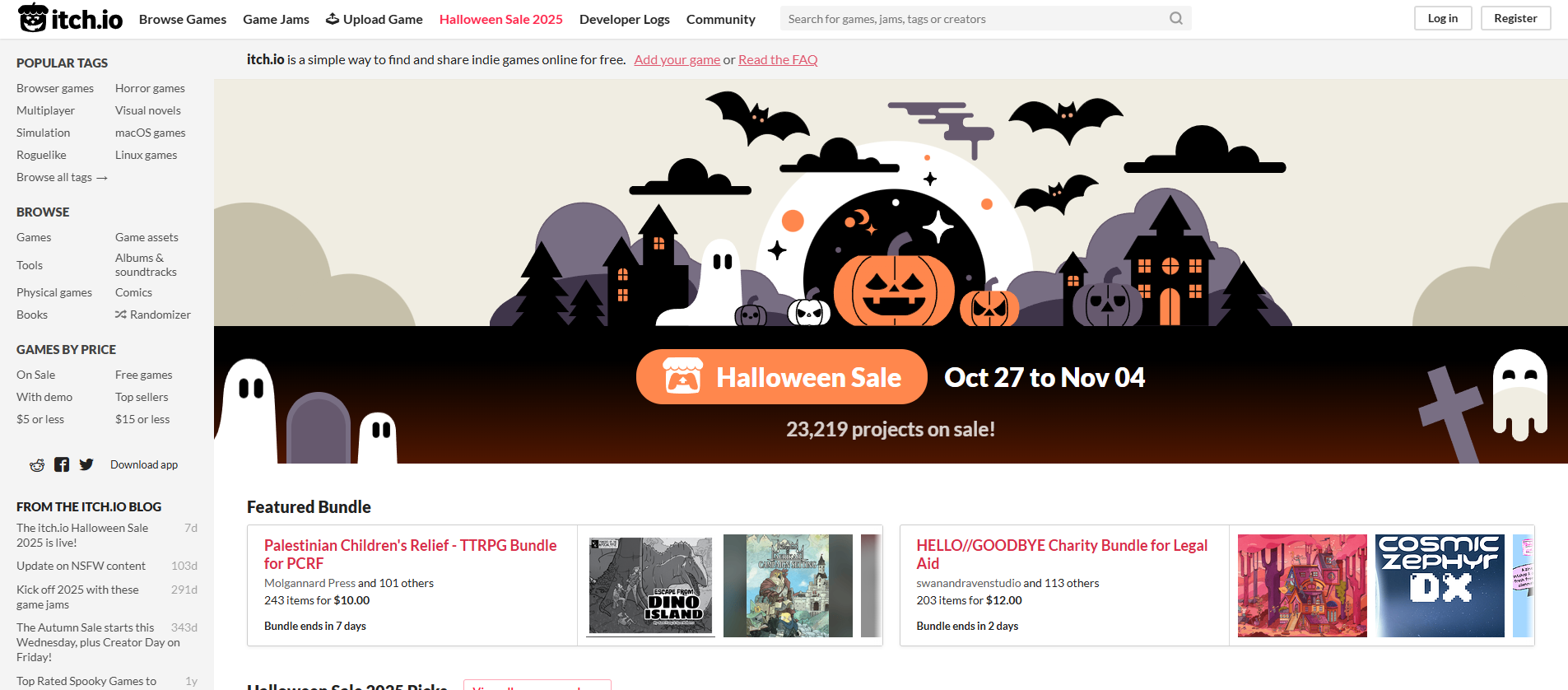Open the Browse Games menu
The height and width of the screenshot is (690, 1568).
coord(183,19)
